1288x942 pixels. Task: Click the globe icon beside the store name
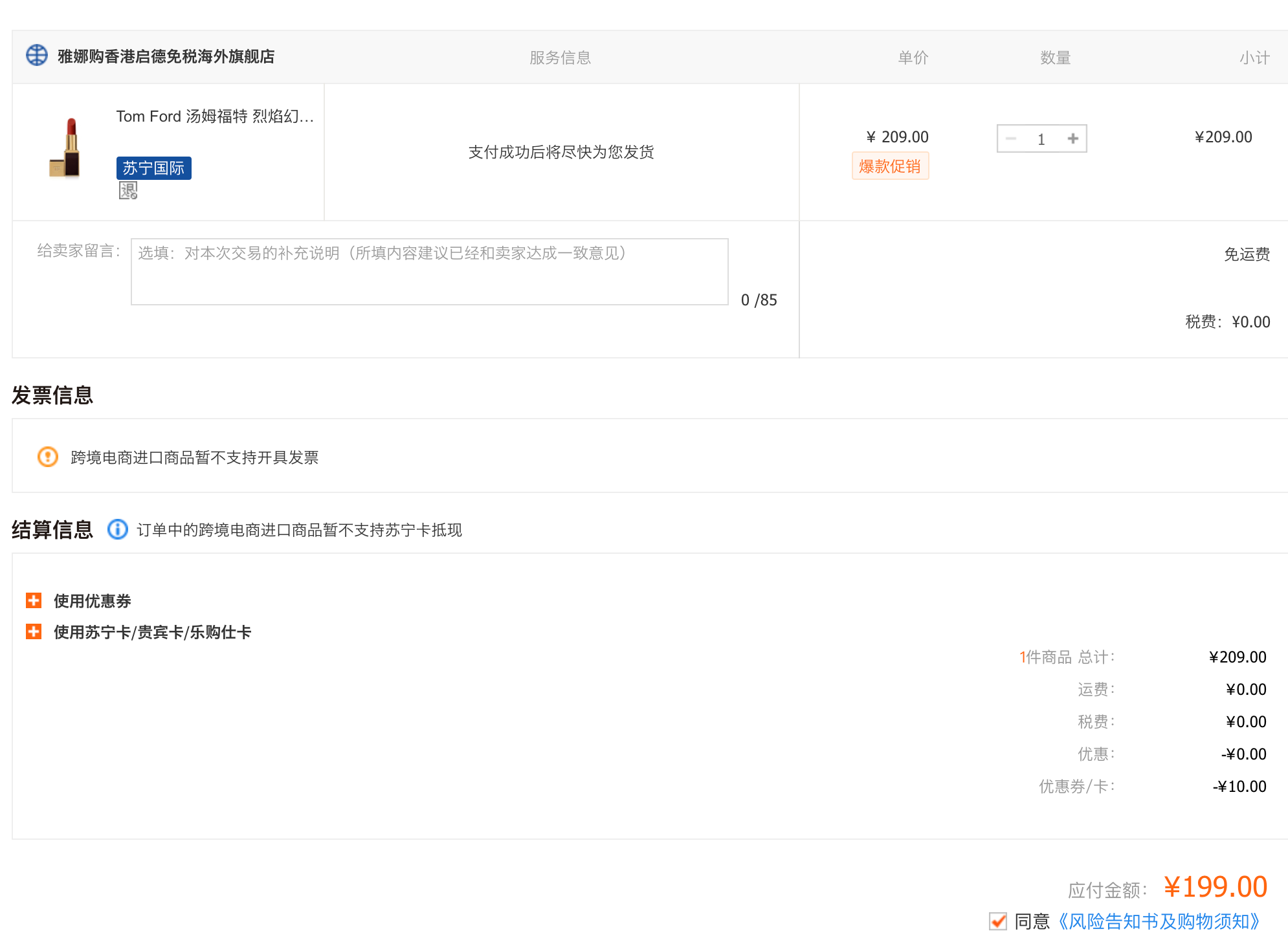coord(37,56)
